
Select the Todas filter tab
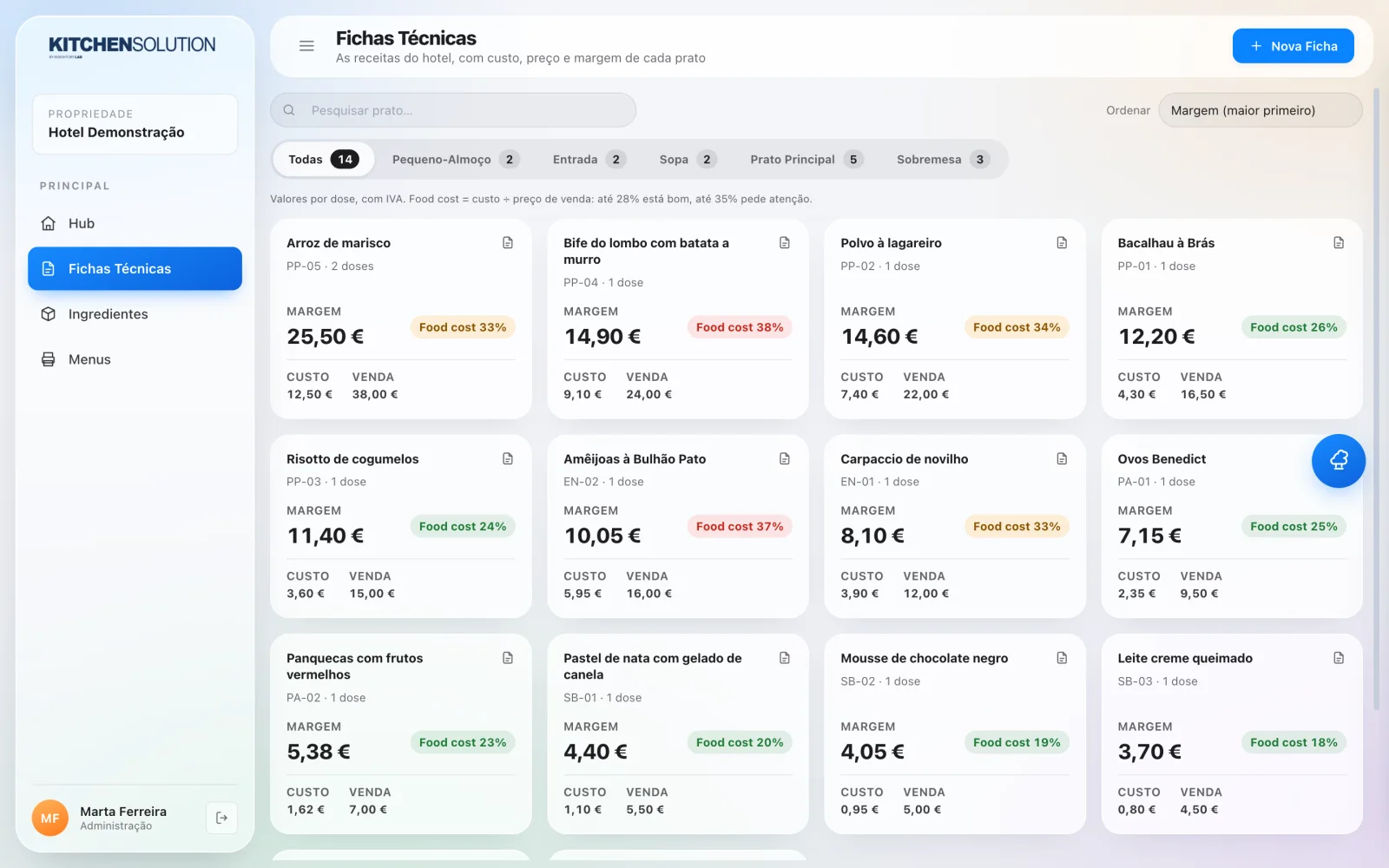point(323,160)
